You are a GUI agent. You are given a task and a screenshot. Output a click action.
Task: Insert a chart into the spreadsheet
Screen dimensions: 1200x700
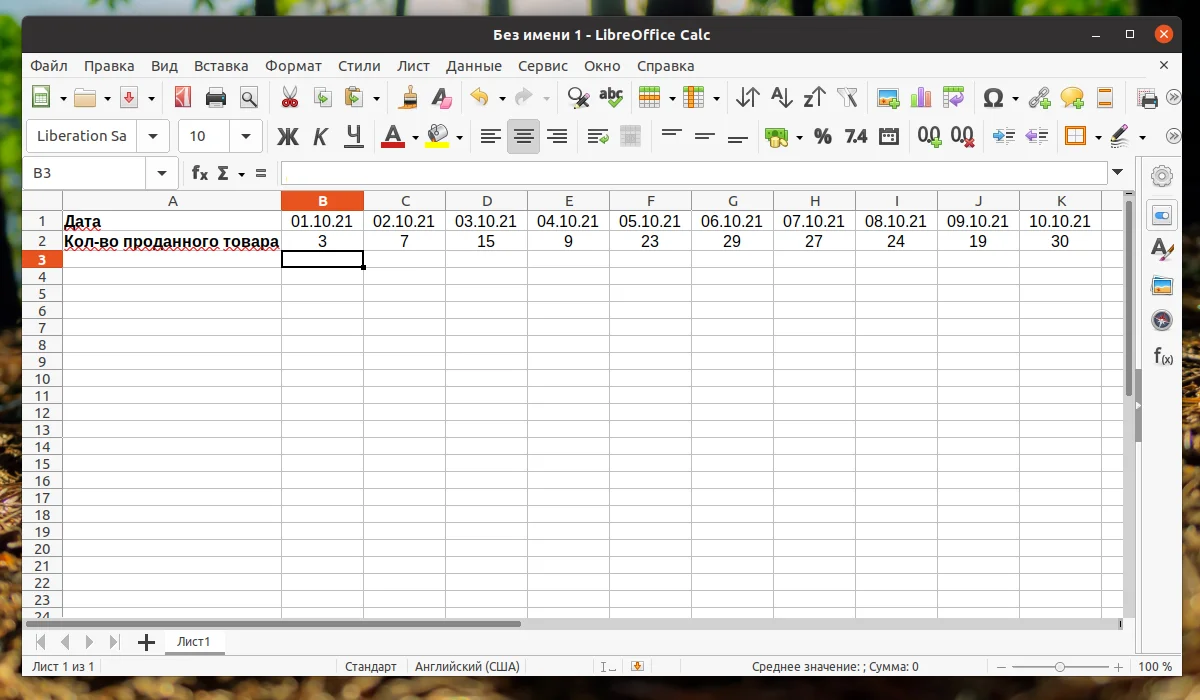919,97
